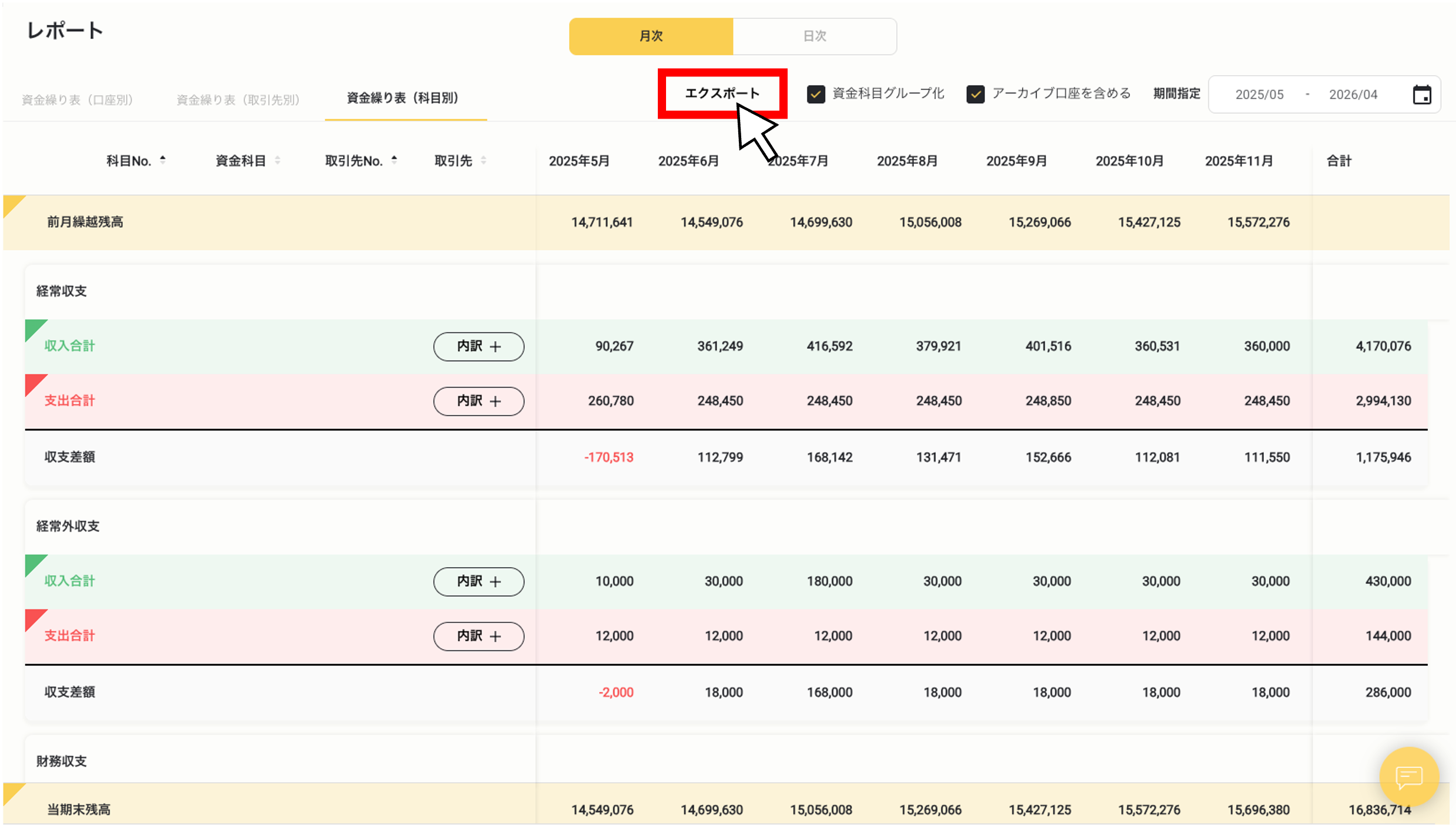Click the エクスポート button
The width and height of the screenshot is (1456, 826).
(722, 93)
